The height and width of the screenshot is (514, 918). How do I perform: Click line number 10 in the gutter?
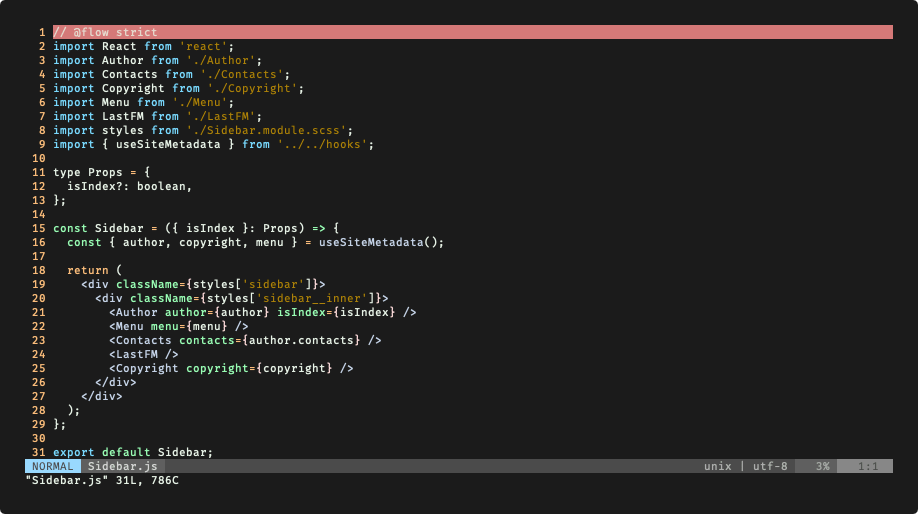[x=39, y=158]
